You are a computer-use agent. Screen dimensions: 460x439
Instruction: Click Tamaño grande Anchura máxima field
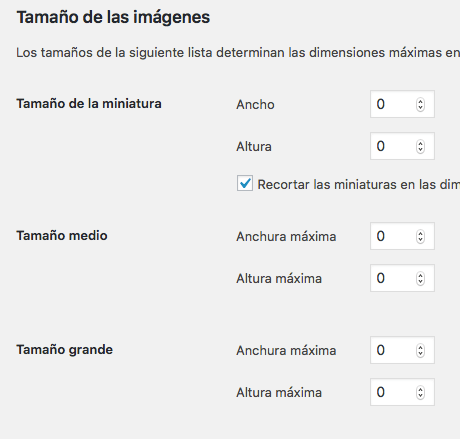(402, 350)
